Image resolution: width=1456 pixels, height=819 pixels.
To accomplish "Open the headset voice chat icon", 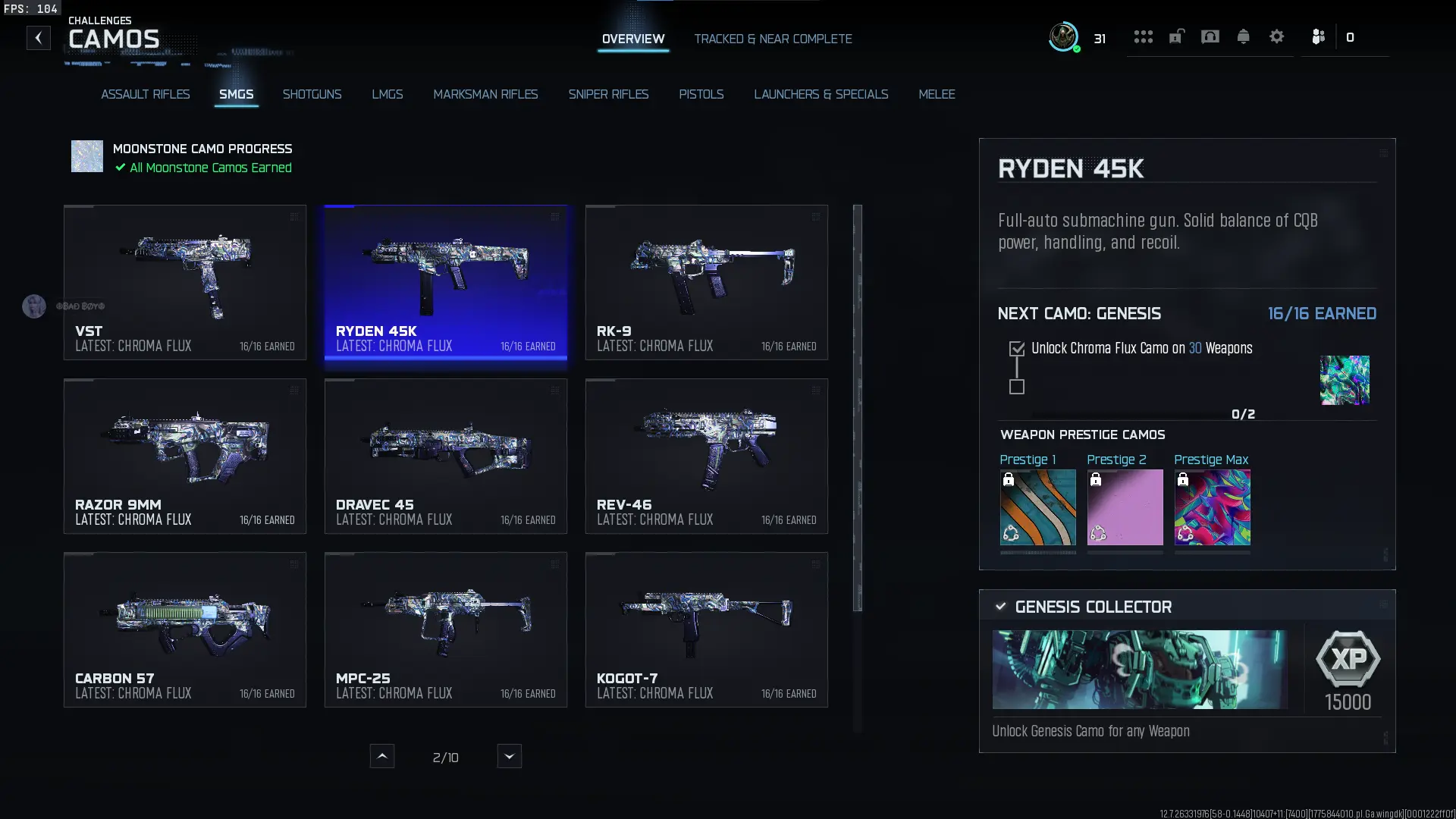I will (1210, 36).
